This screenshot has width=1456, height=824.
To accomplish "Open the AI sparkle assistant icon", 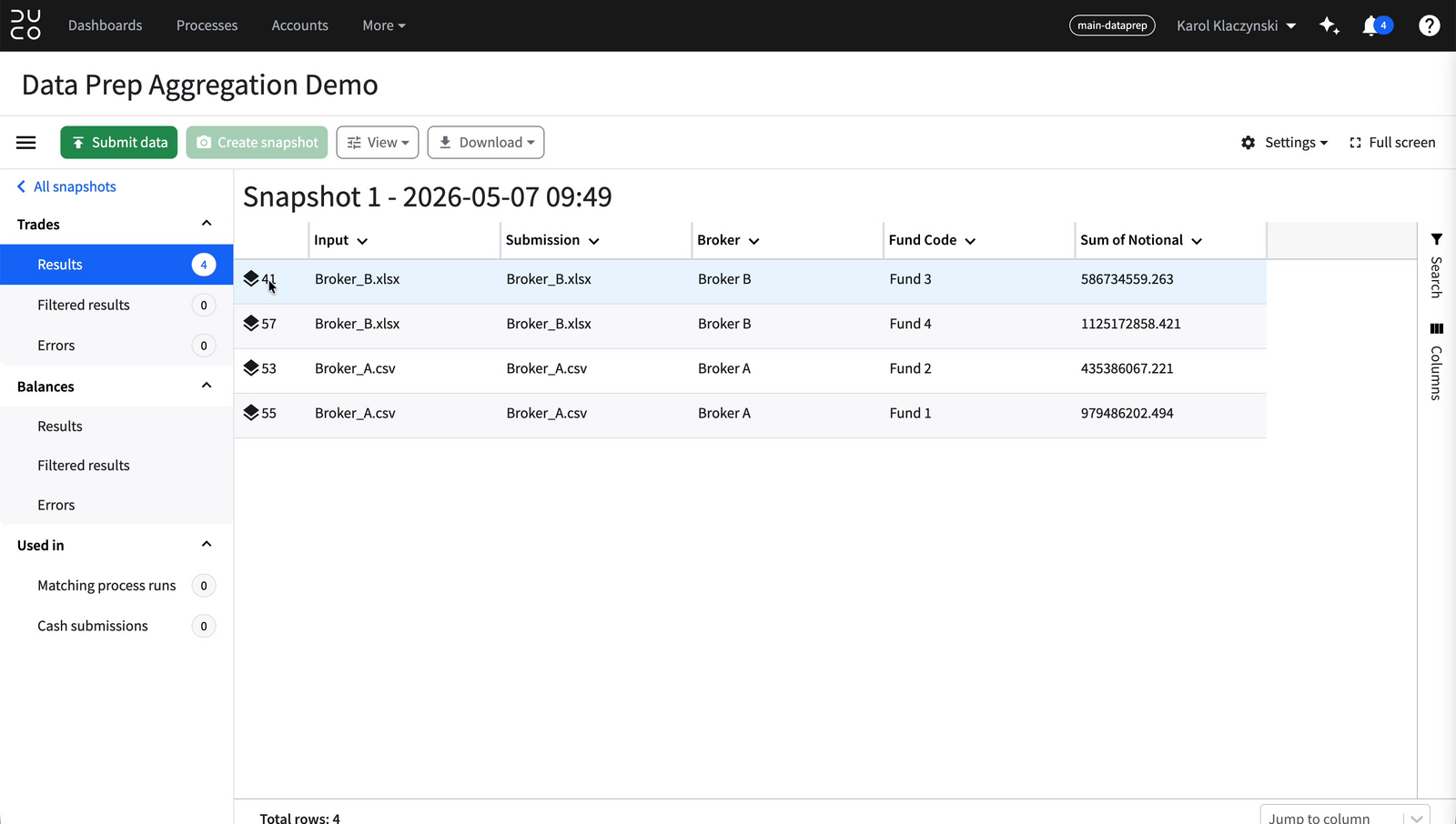I will pyautogui.click(x=1330, y=25).
